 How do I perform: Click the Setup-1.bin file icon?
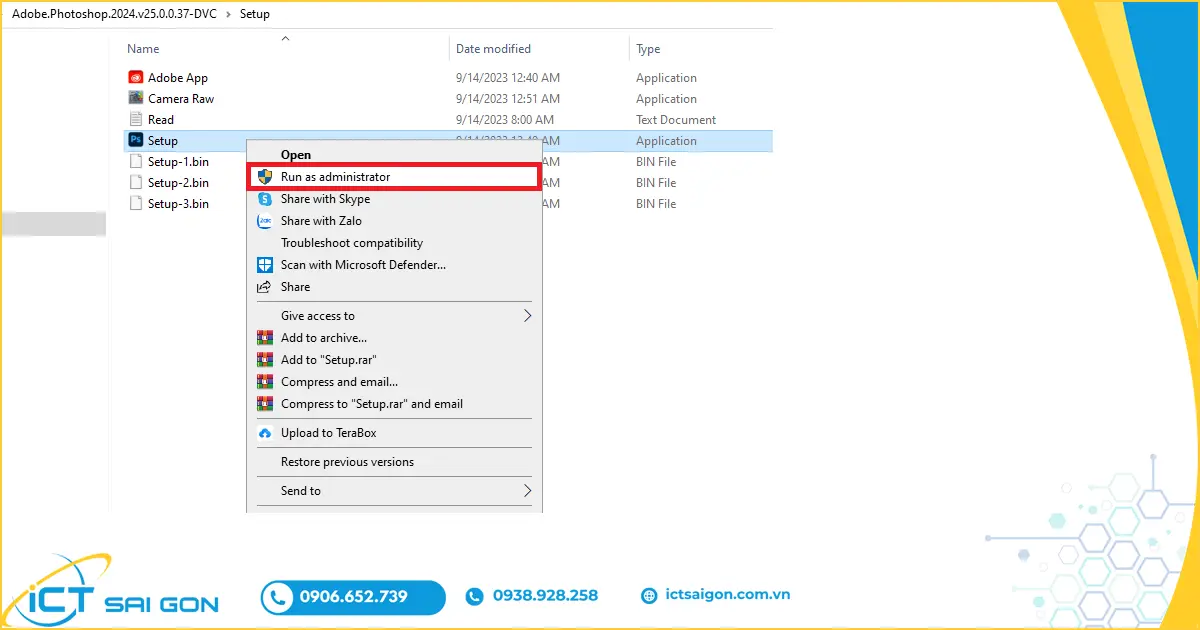coord(136,162)
